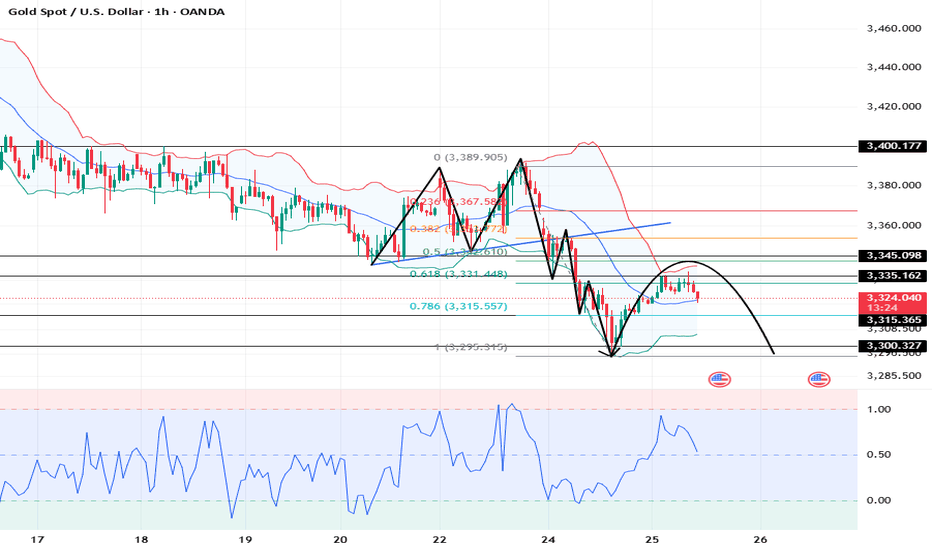The image size is (932, 550).
Task: Select the Fibonacci 0.236 level label
Action: (x=458, y=202)
